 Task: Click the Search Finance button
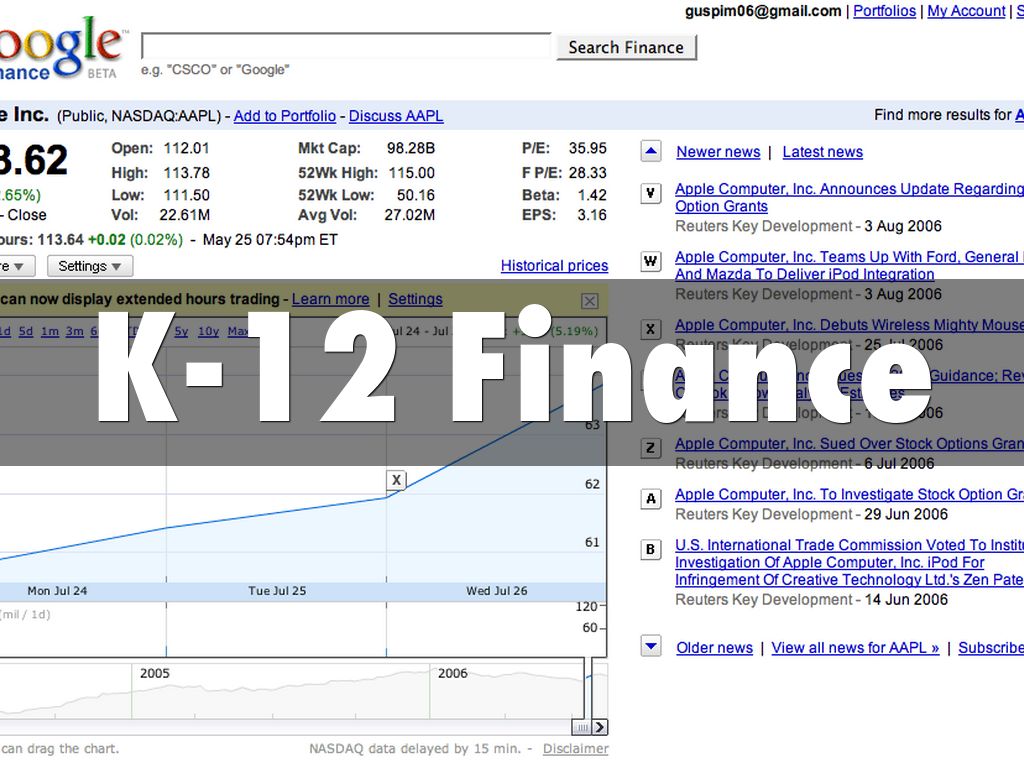[x=626, y=47]
